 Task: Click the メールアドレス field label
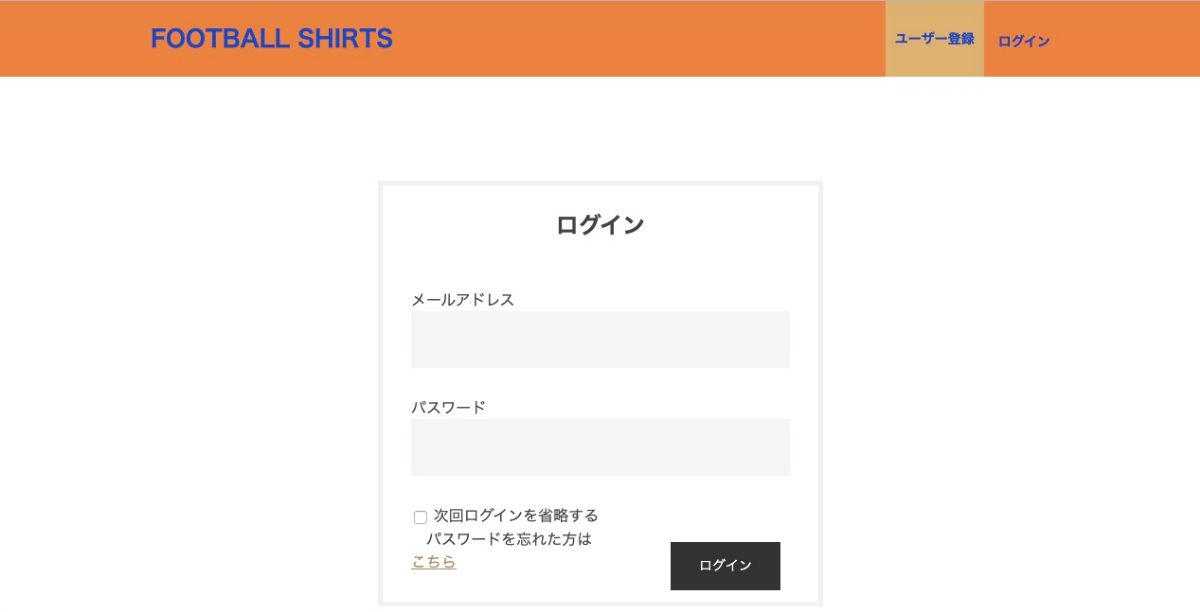(x=463, y=299)
